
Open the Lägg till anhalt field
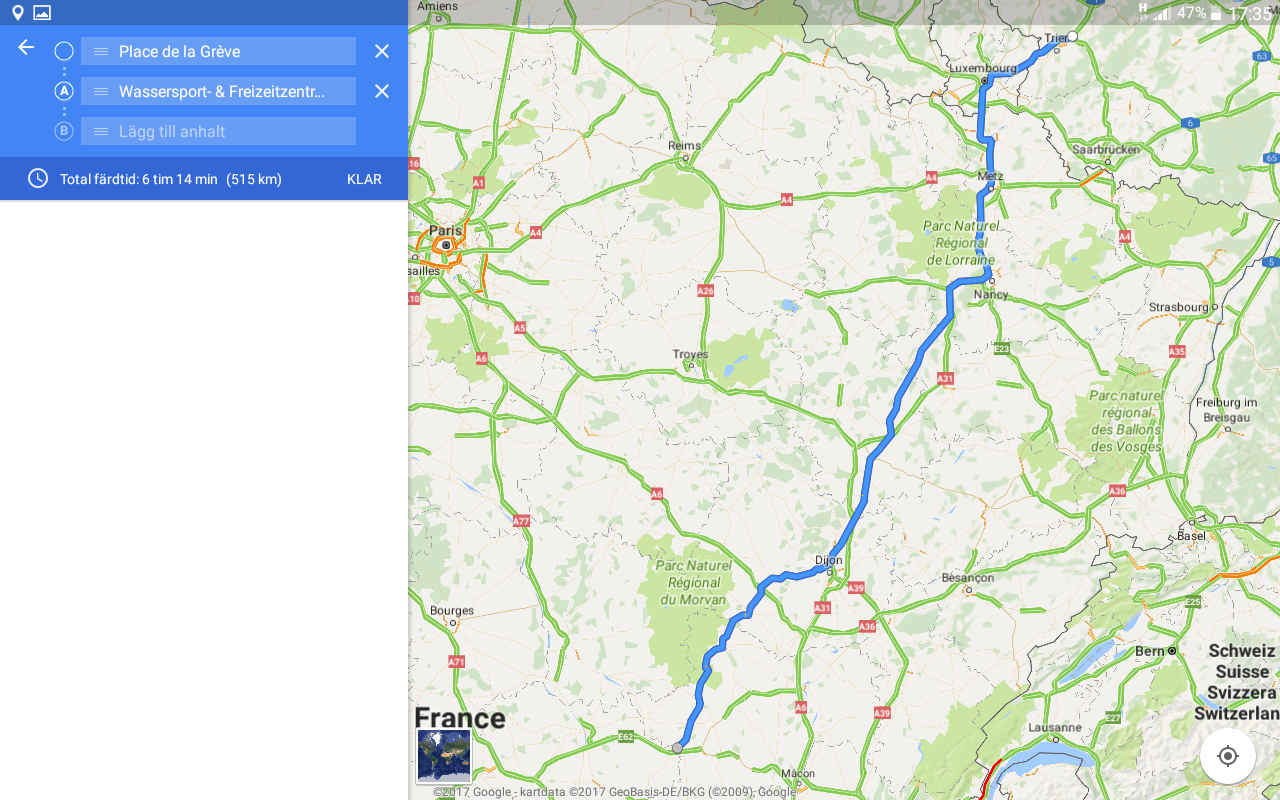coord(218,131)
